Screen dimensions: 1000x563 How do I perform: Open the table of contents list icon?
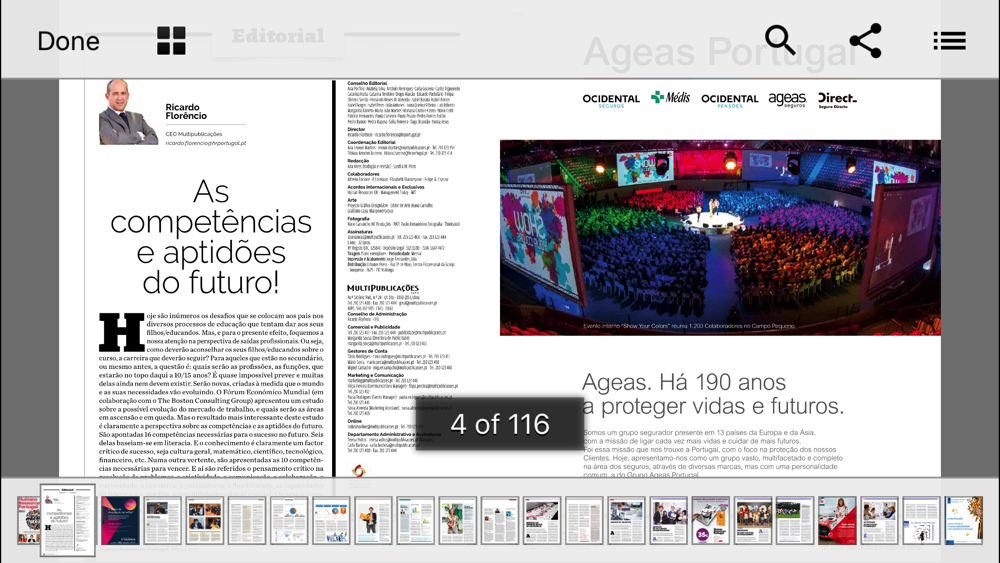click(x=950, y=41)
